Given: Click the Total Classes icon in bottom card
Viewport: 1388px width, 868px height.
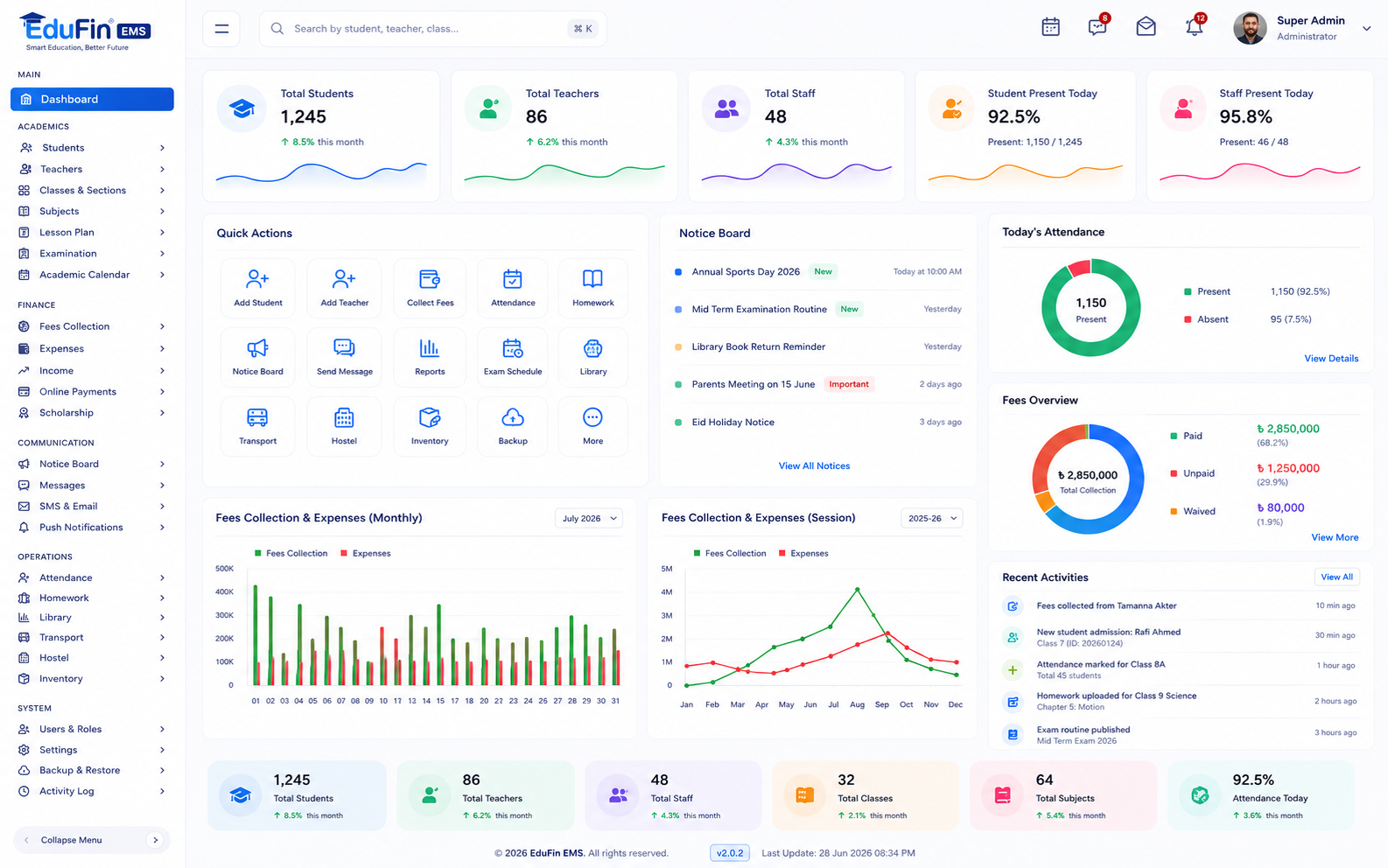Looking at the screenshot, I should pyautogui.click(x=805, y=794).
